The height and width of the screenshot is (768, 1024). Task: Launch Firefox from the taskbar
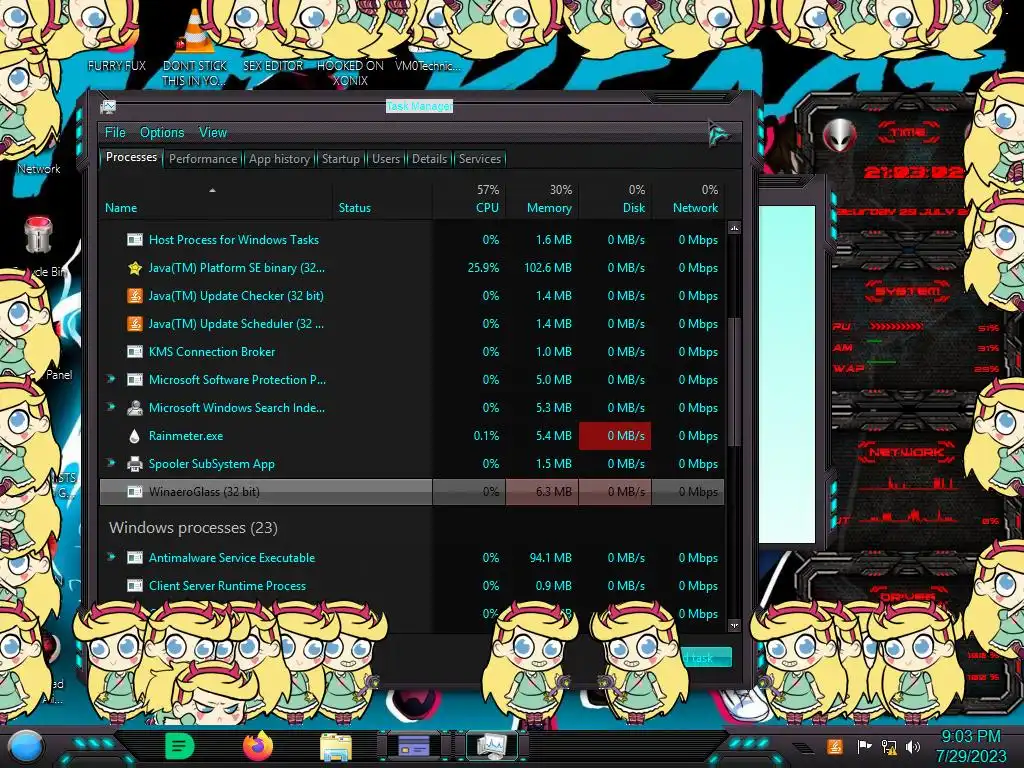(x=257, y=746)
